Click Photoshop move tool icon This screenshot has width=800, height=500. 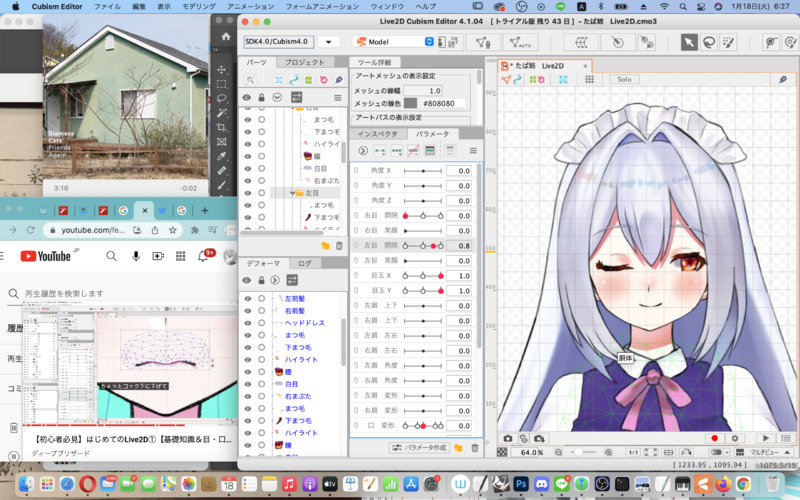point(221,69)
